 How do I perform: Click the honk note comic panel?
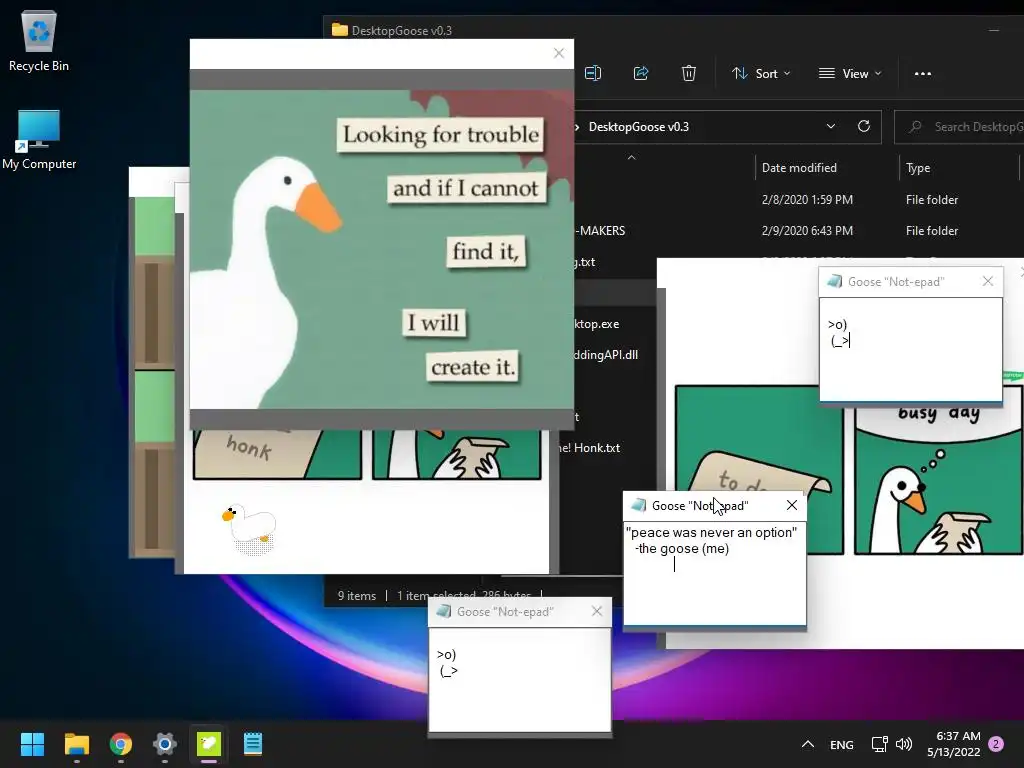pos(277,455)
